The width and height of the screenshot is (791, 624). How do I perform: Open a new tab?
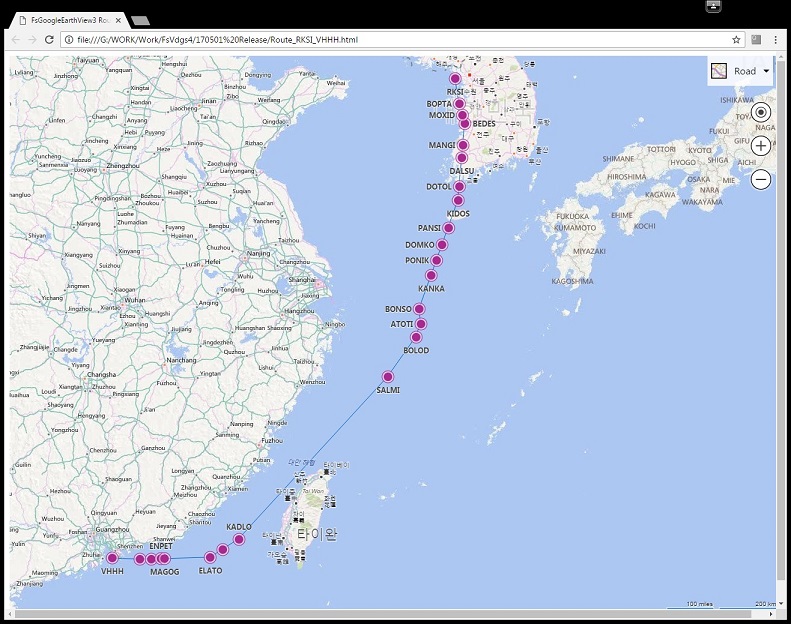pyautogui.click(x=140, y=21)
